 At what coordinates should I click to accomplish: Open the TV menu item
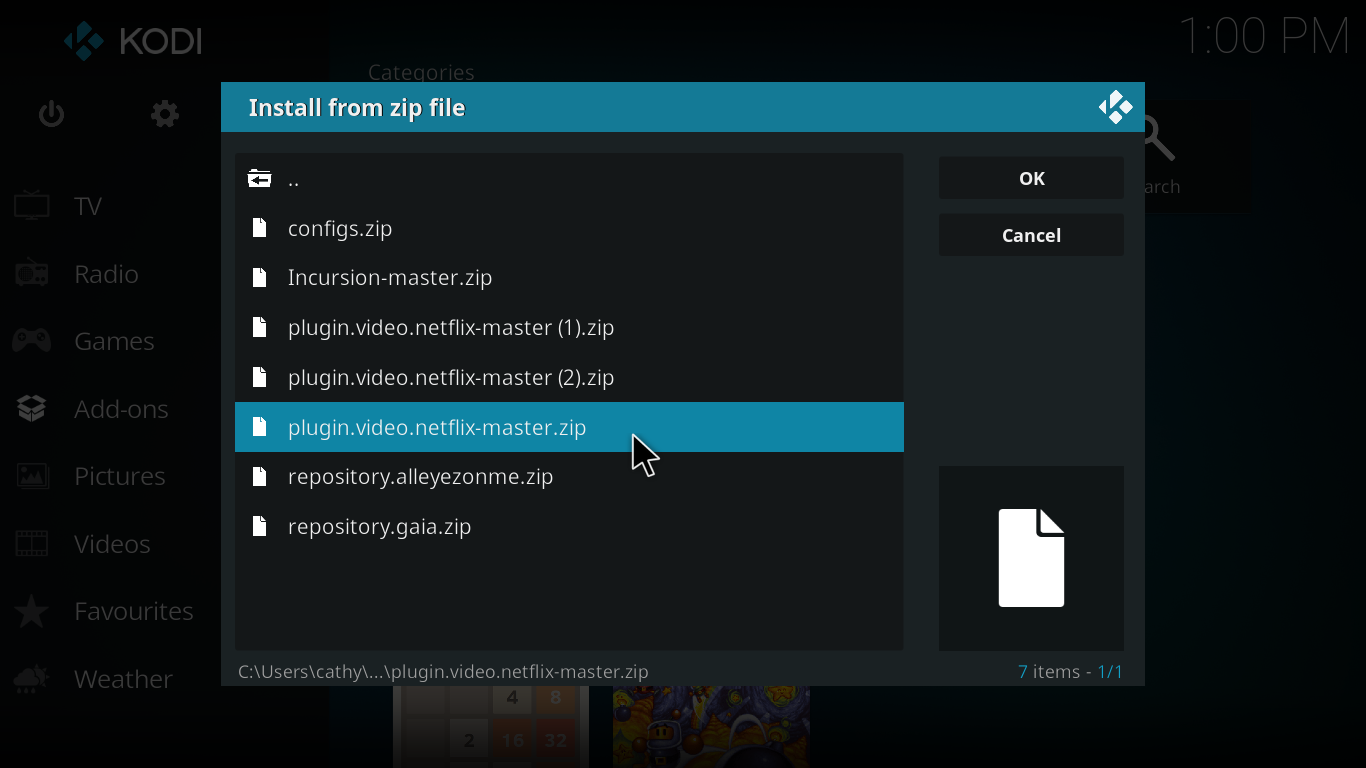point(88,206)
